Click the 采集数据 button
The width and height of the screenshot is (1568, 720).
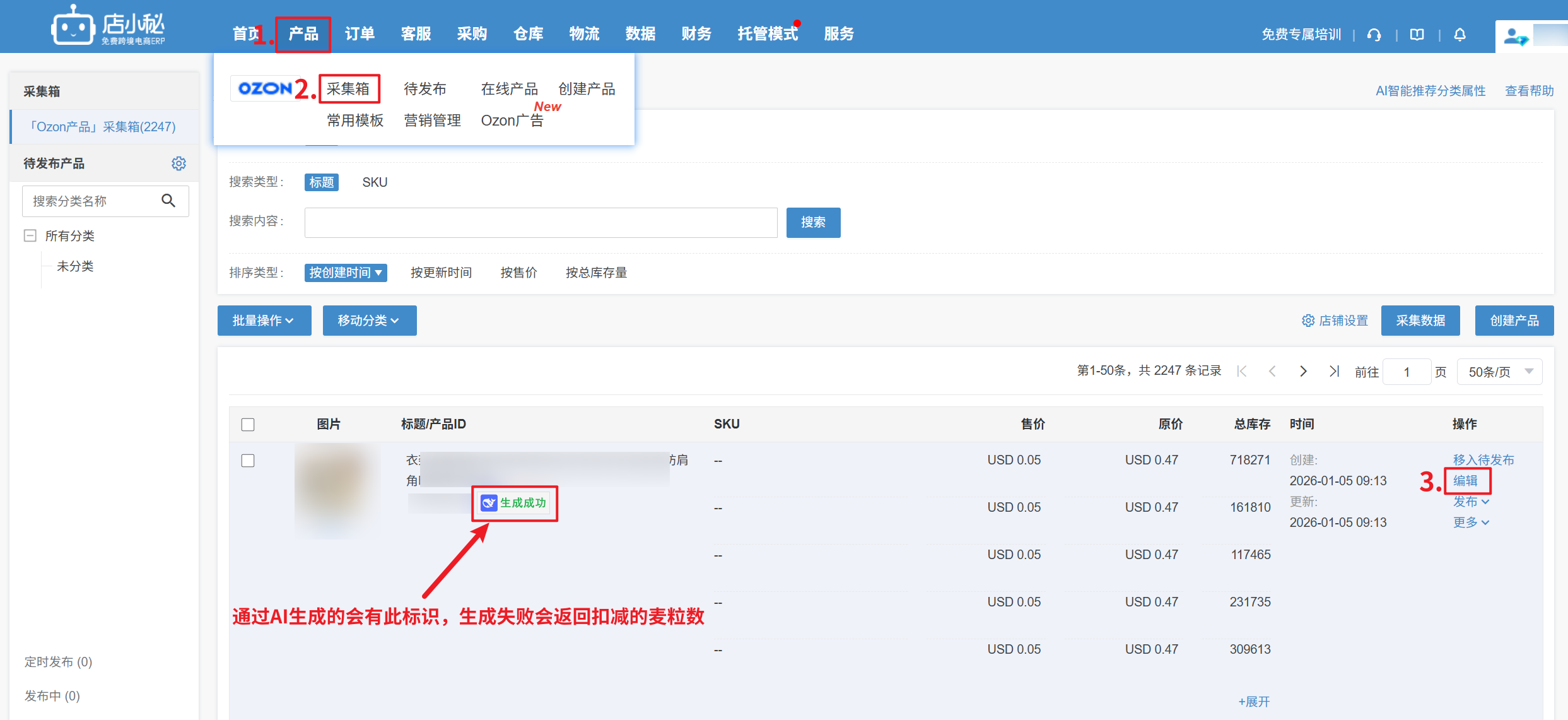point(1420,321)
